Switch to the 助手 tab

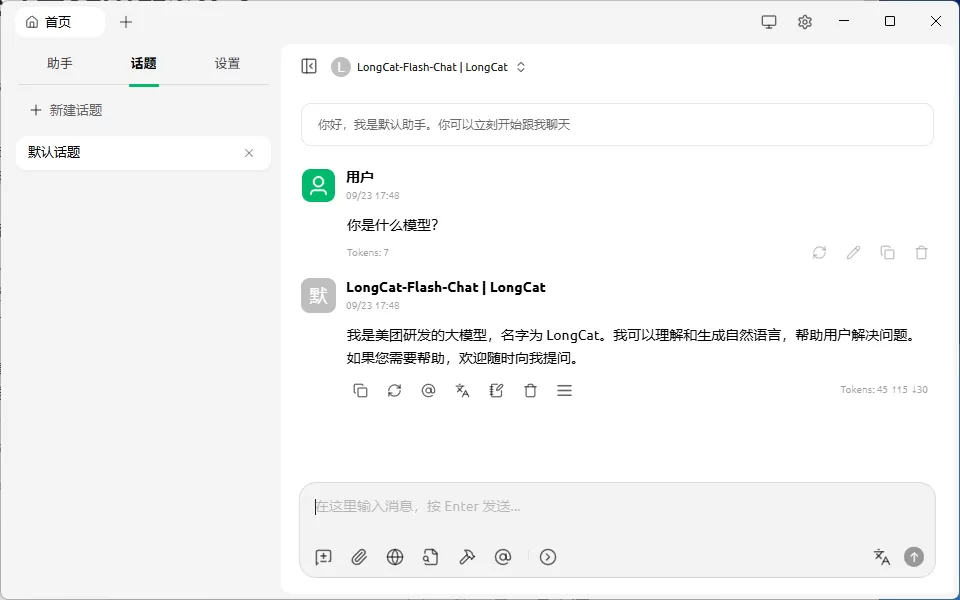coord(59,63)
